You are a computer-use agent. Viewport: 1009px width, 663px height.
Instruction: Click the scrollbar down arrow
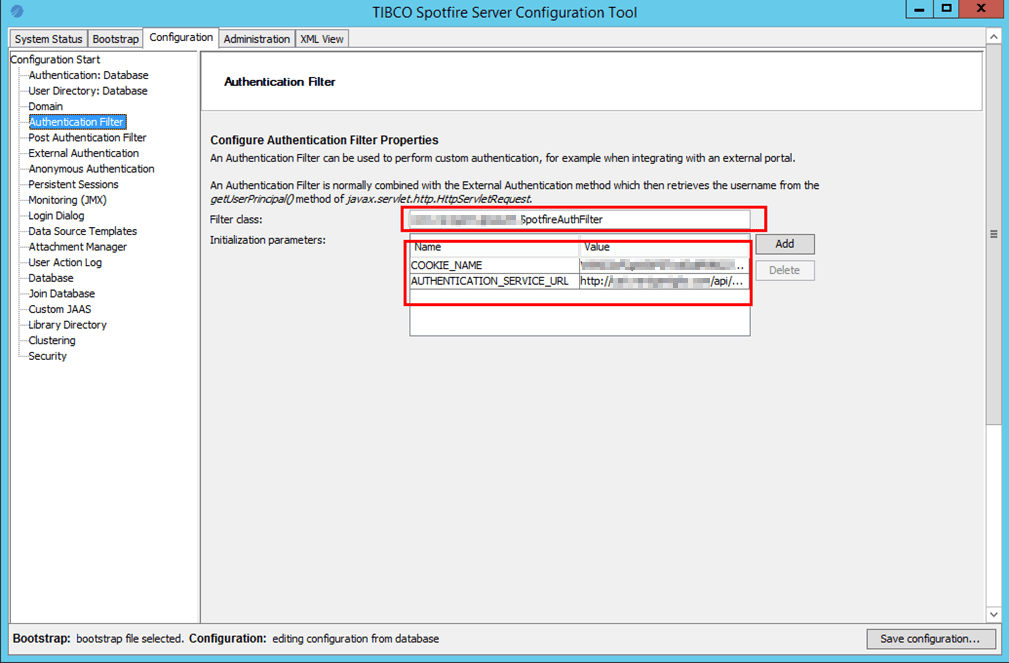click(994, 614)
